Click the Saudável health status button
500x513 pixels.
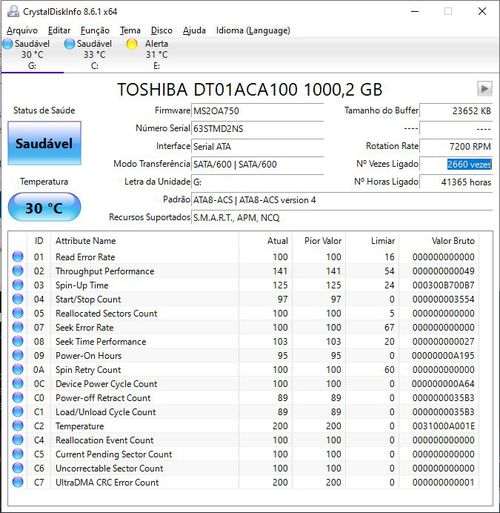click(44, 143)
